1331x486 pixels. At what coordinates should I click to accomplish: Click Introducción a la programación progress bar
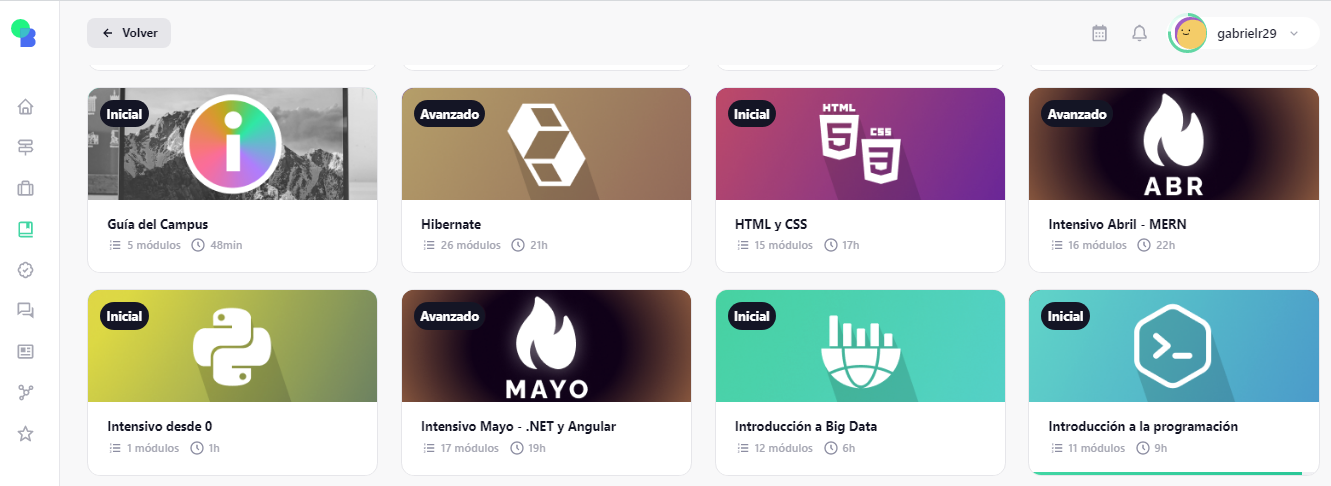pyautogui.click(x=1174, y=473)
